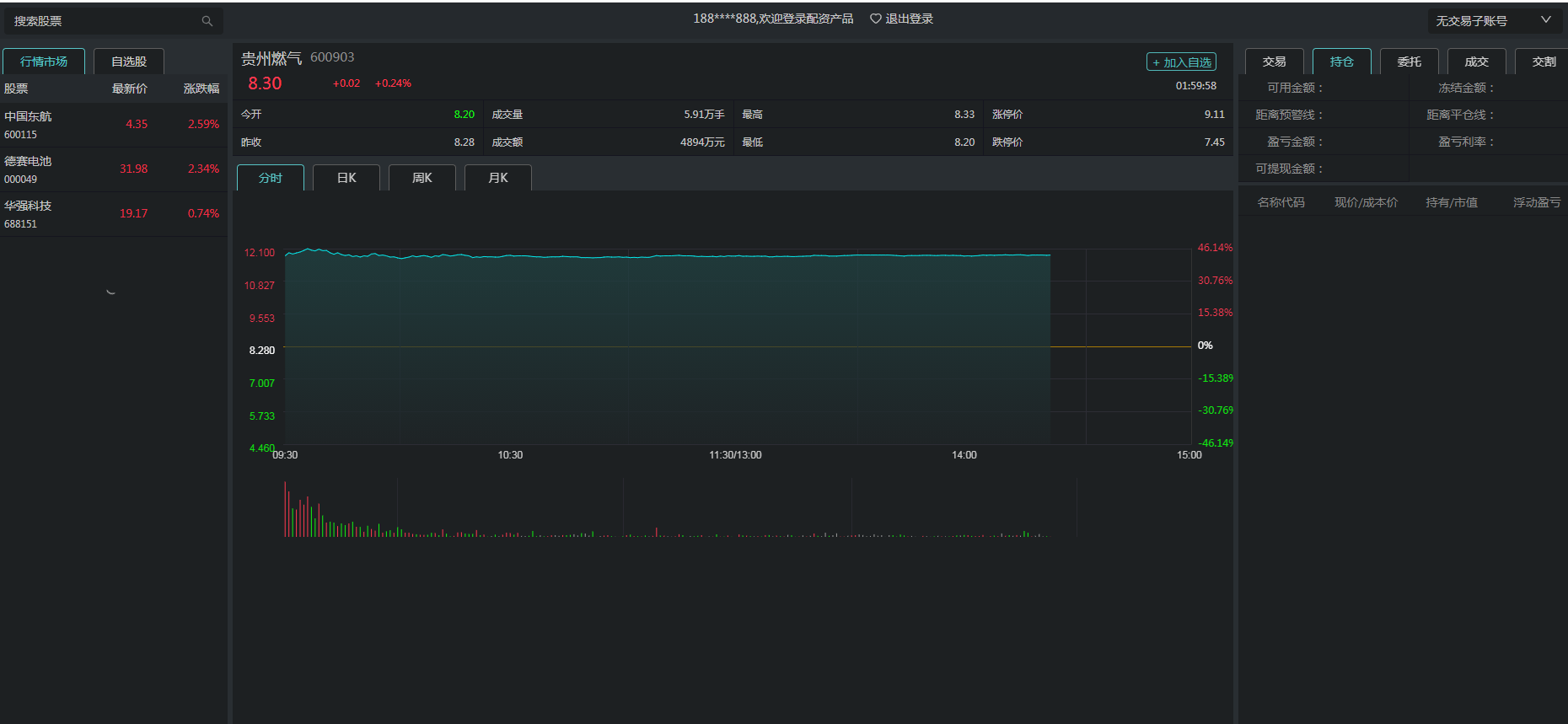Switch chart to 周K view

click(x=422, y=178)
